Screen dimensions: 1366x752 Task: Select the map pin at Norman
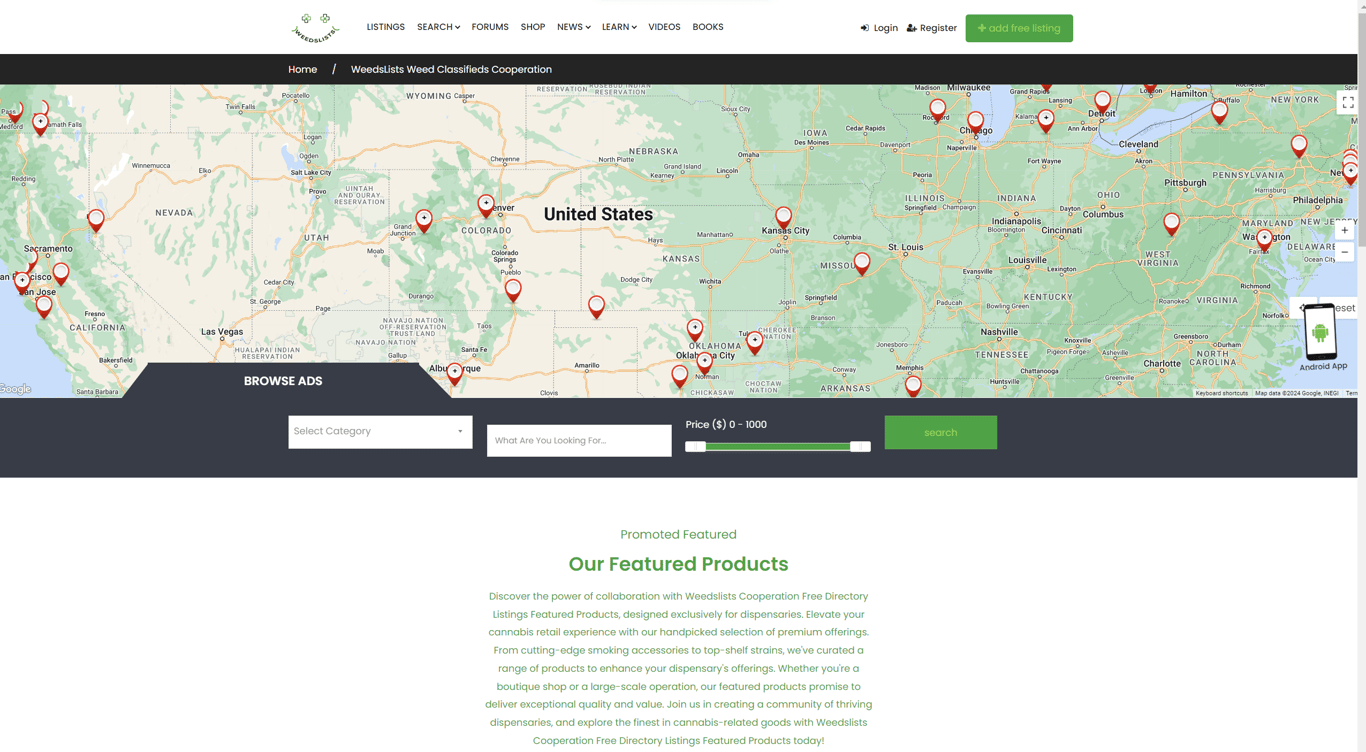pos(705,363)
